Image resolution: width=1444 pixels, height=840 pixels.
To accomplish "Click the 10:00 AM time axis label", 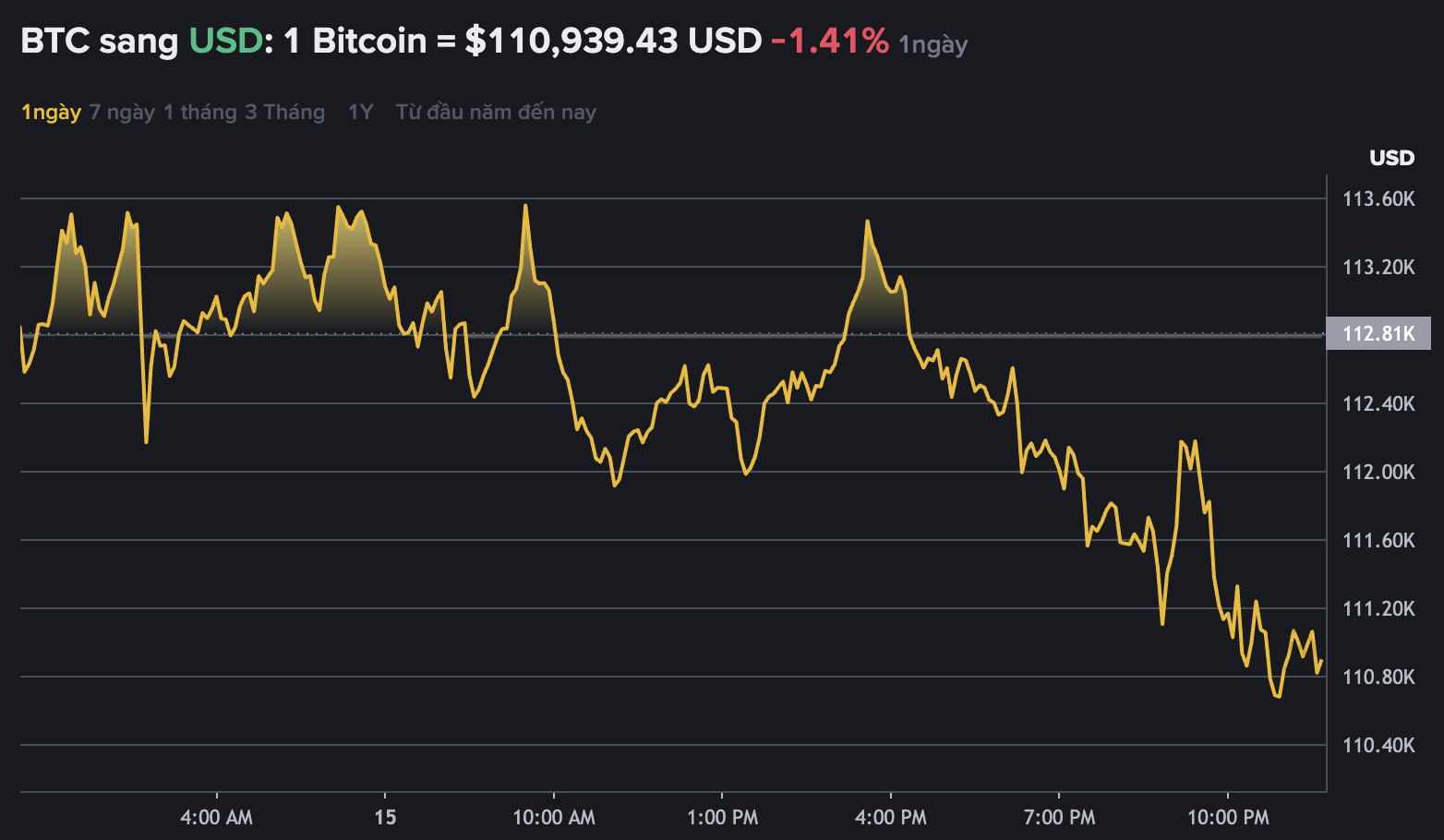I will pos(554,818).
